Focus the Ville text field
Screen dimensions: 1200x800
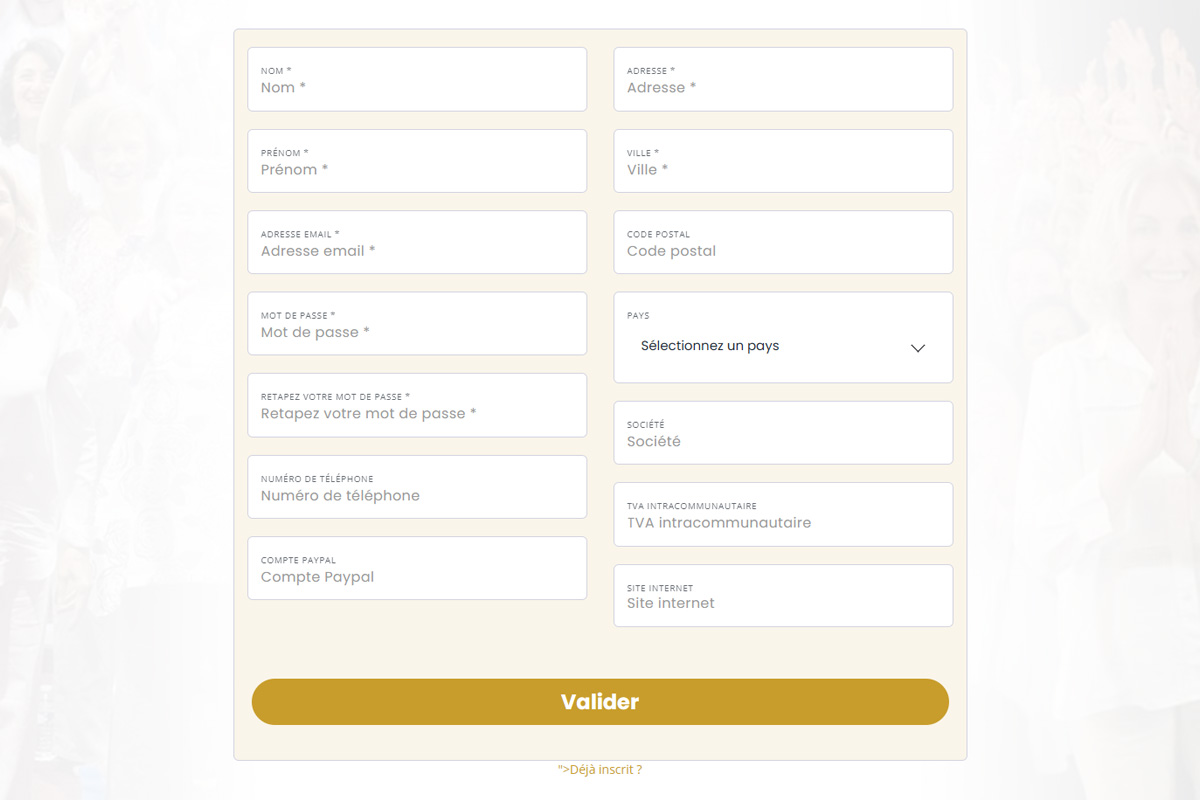coord(782,169)
